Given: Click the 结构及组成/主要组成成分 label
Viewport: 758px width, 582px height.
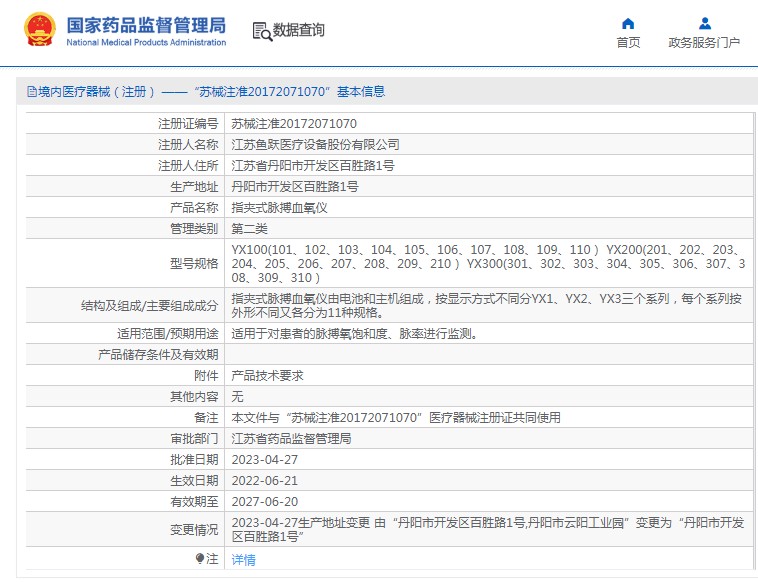Looking at the screenshot, I should 149,306.
